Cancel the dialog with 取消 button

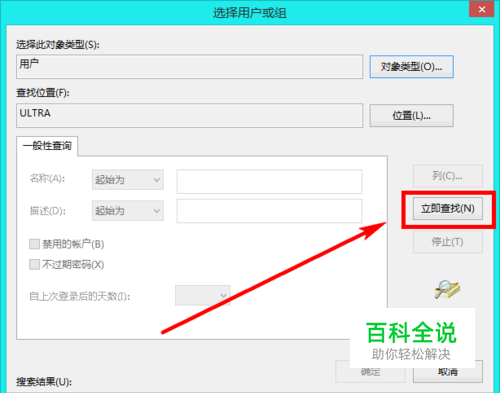(x=448, y=372)
